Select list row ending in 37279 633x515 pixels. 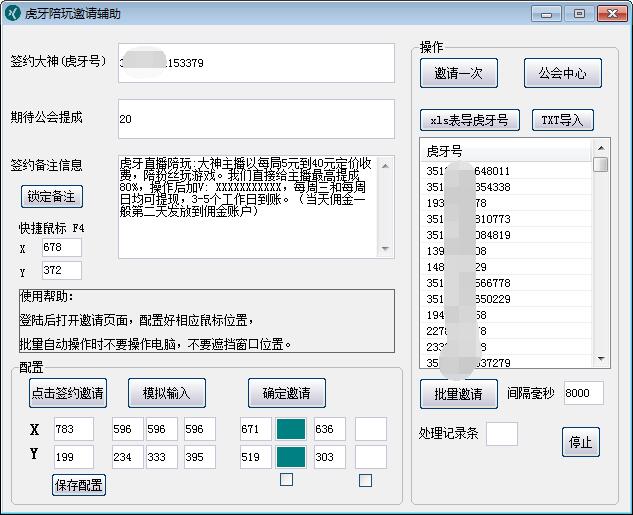click(507, 363)
